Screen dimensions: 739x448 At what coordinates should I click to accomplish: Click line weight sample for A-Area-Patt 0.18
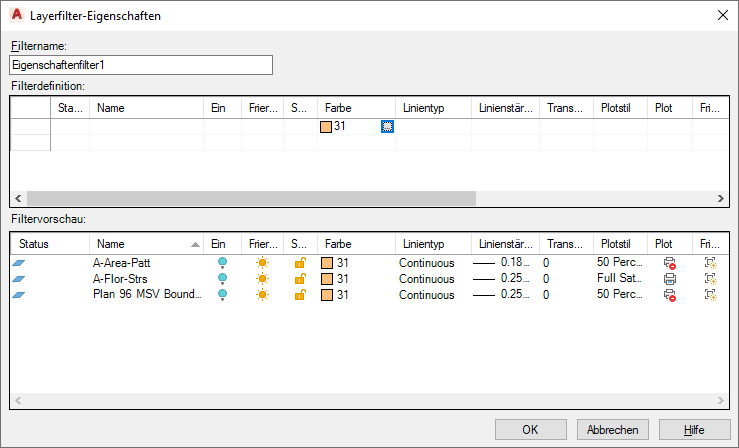tap(484, 263)
